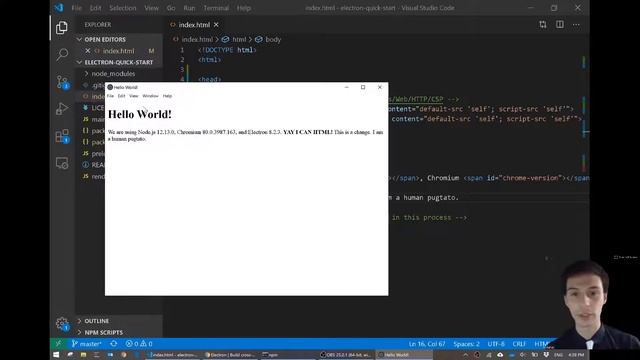Screen dimensions: 640x360
Task: Select the index.html editor tab
Action: tap(194, 25)
